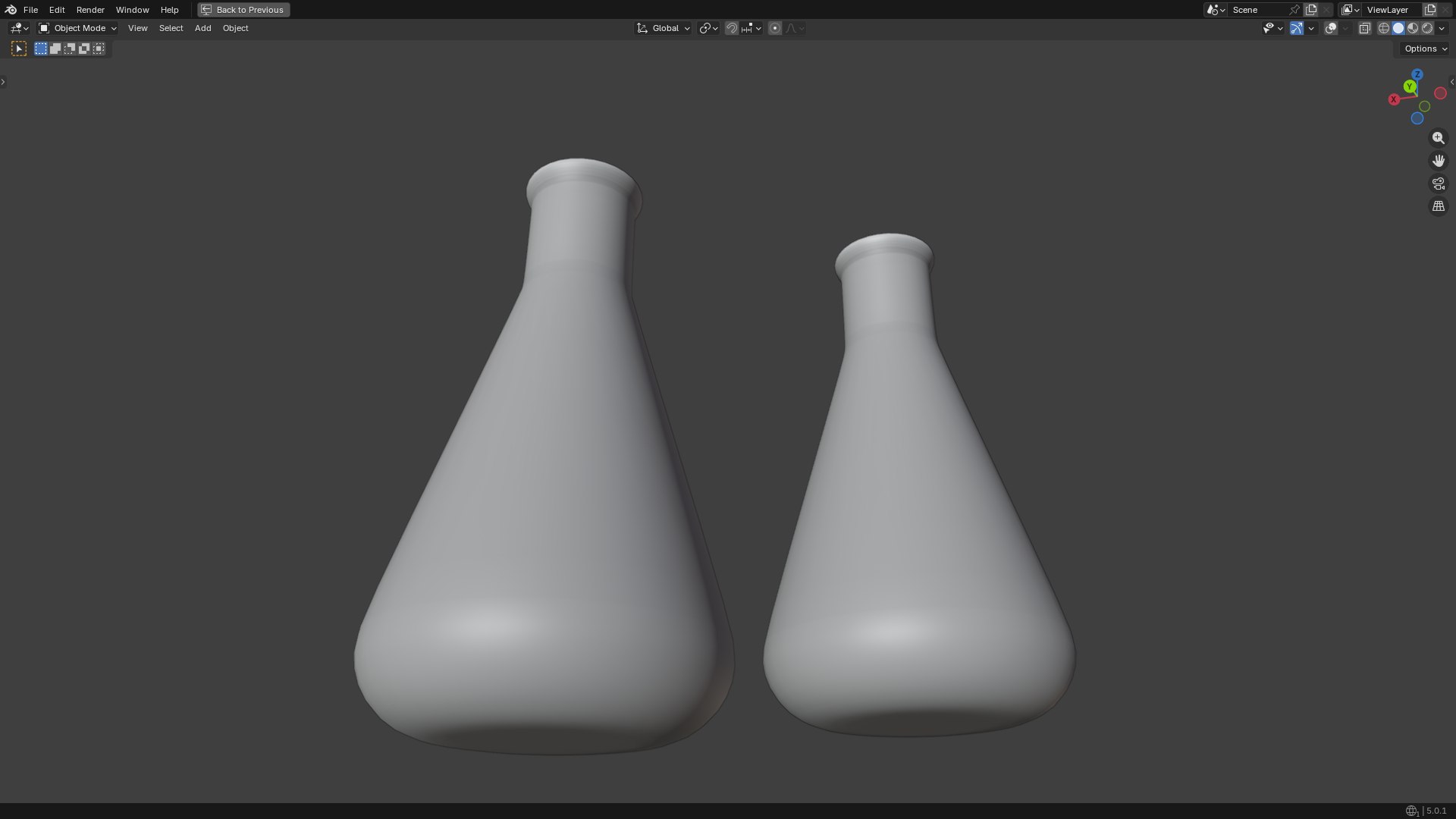Click the negative X axis red circle
The width and height of the screenshot is (1456, 819).
1440,93
